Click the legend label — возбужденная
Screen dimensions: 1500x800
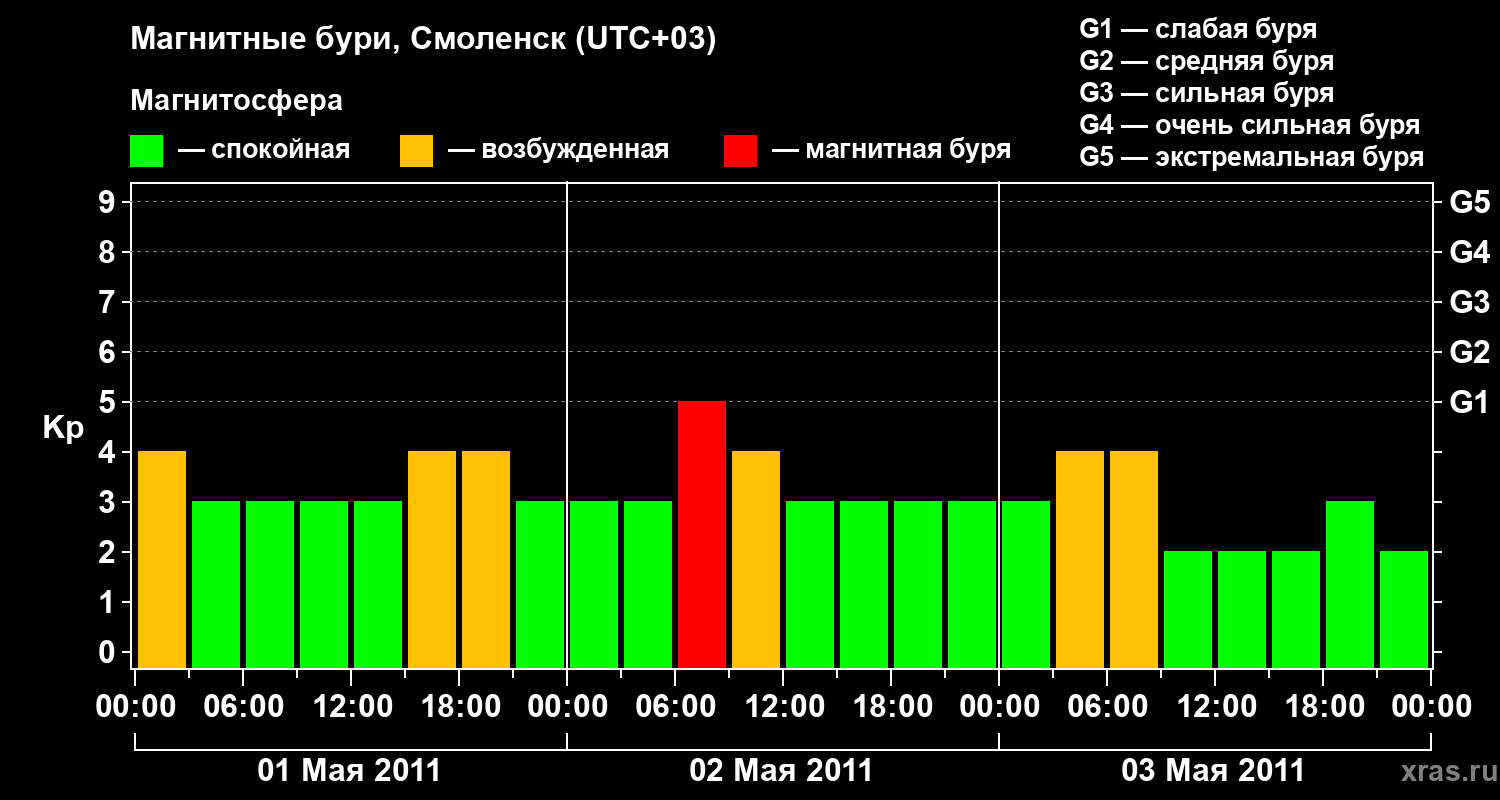click(558, 150)
